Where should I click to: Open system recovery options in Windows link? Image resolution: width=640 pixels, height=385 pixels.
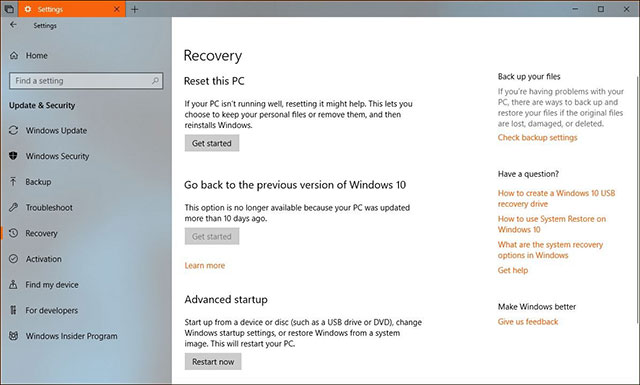[x=550, y=250]
